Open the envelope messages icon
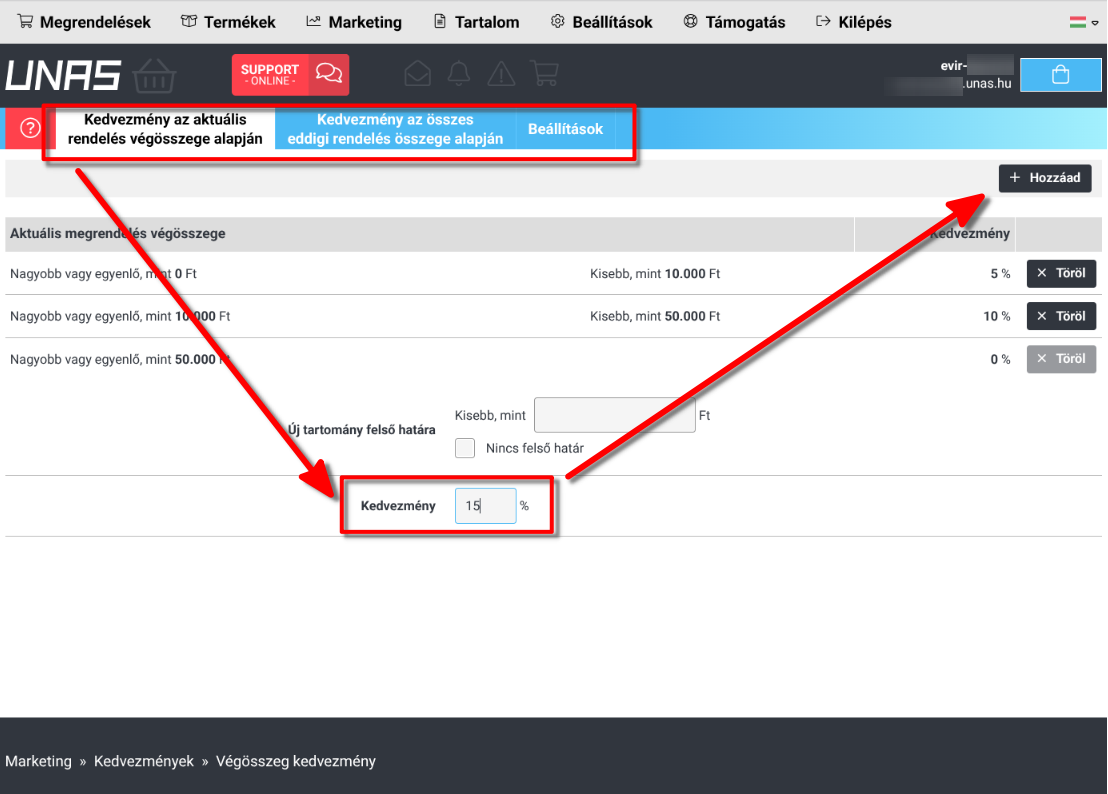 (418, 73)
